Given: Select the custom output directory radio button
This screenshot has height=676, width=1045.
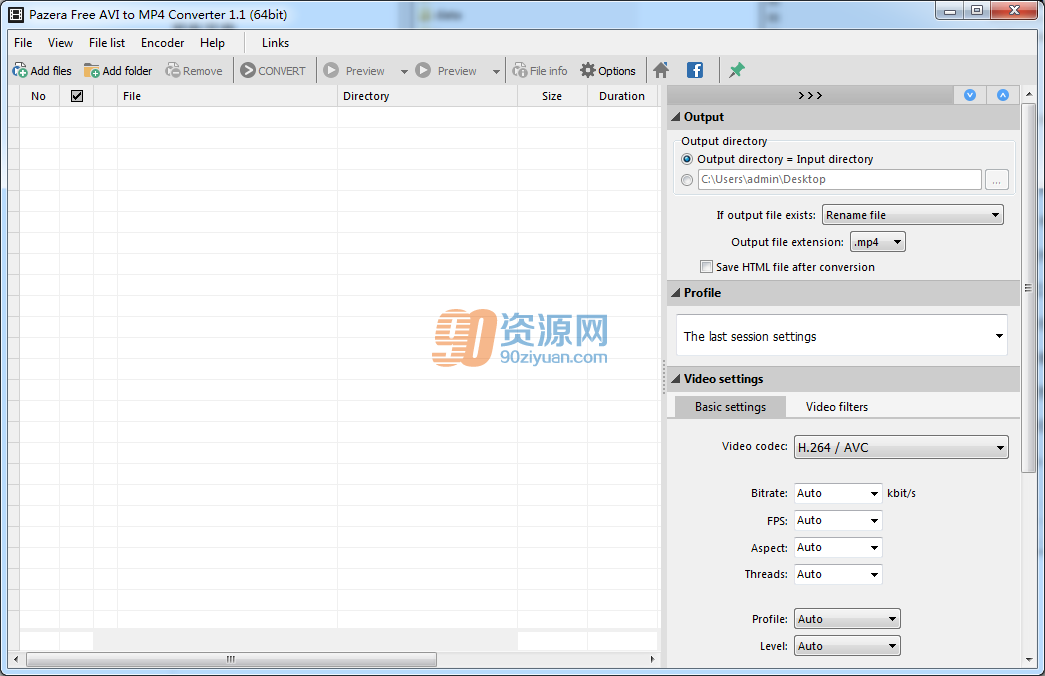Looking at the screenshot, I should [x=687, y=179].
